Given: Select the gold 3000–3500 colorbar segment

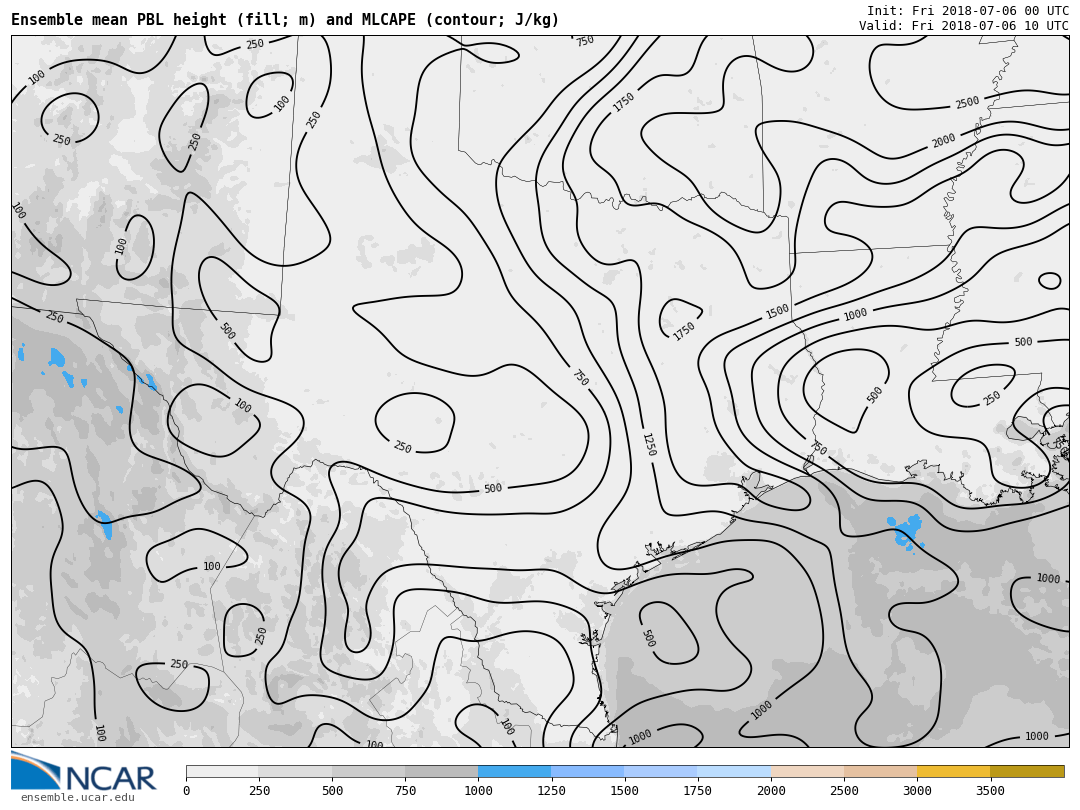Looking at the screenshot, I should tap(953, 772).
